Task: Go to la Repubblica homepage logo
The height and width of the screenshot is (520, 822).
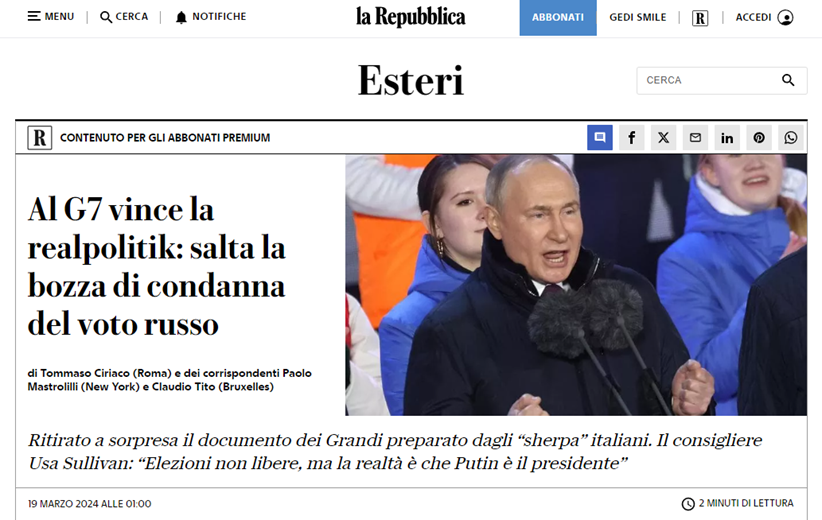Action: 410,17
